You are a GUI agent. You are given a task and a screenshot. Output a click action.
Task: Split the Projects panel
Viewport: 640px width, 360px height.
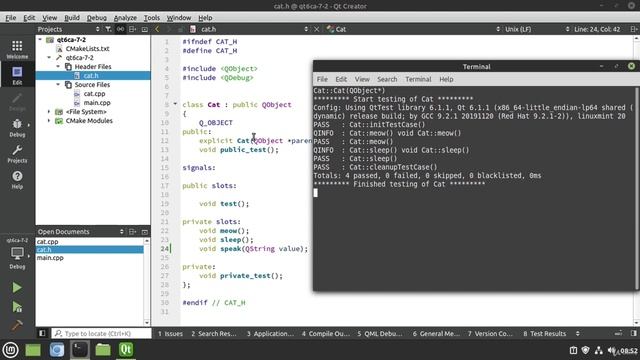[132, 29]
